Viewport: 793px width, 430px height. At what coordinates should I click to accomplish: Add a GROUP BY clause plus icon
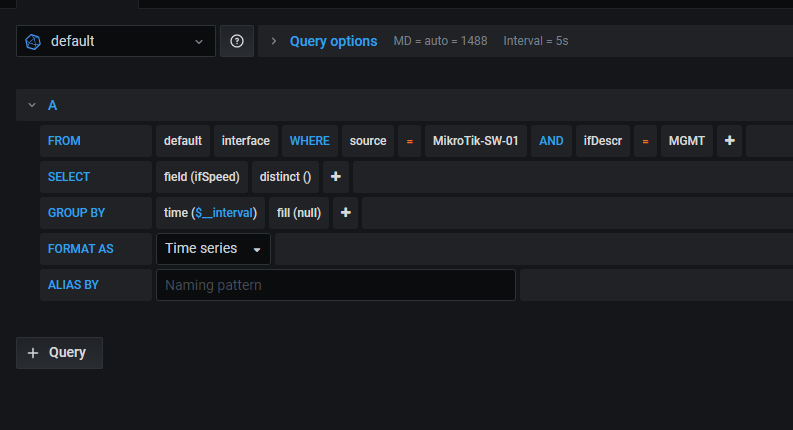(345, 212)
